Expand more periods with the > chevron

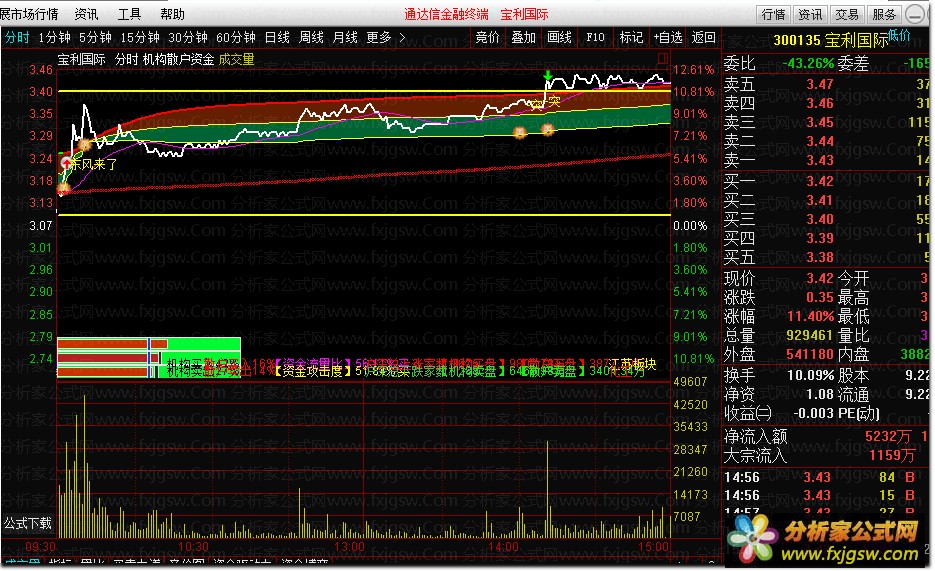click(402, 38)
